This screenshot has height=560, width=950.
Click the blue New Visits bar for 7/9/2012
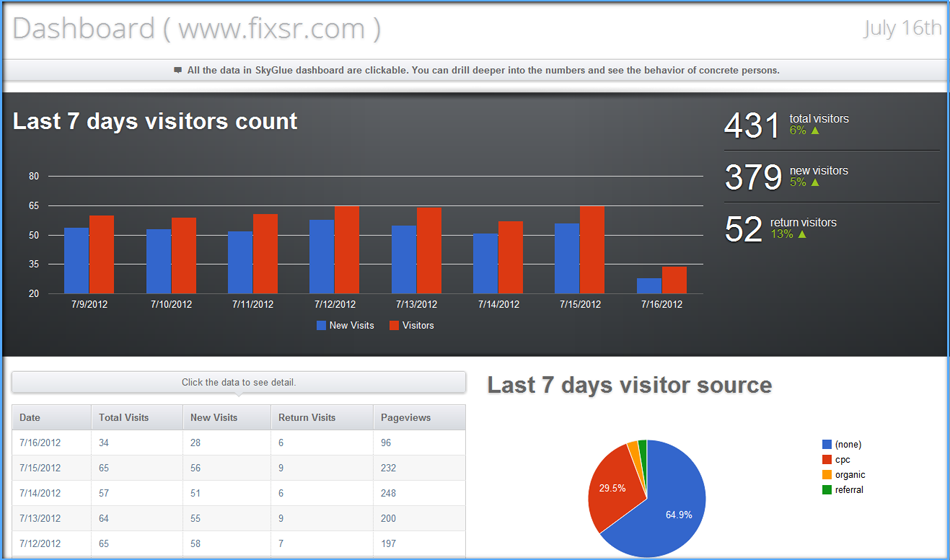coord(76,261)
